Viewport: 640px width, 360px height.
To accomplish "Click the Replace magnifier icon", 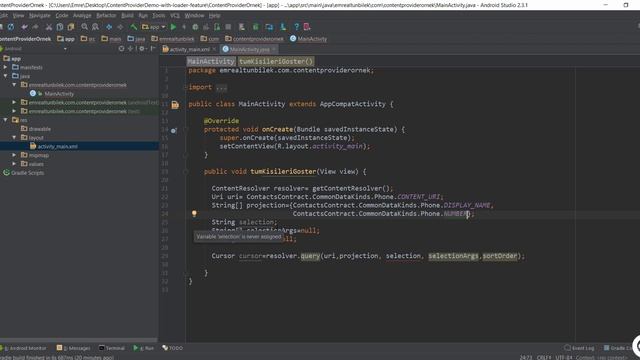I will coord(96,27).
